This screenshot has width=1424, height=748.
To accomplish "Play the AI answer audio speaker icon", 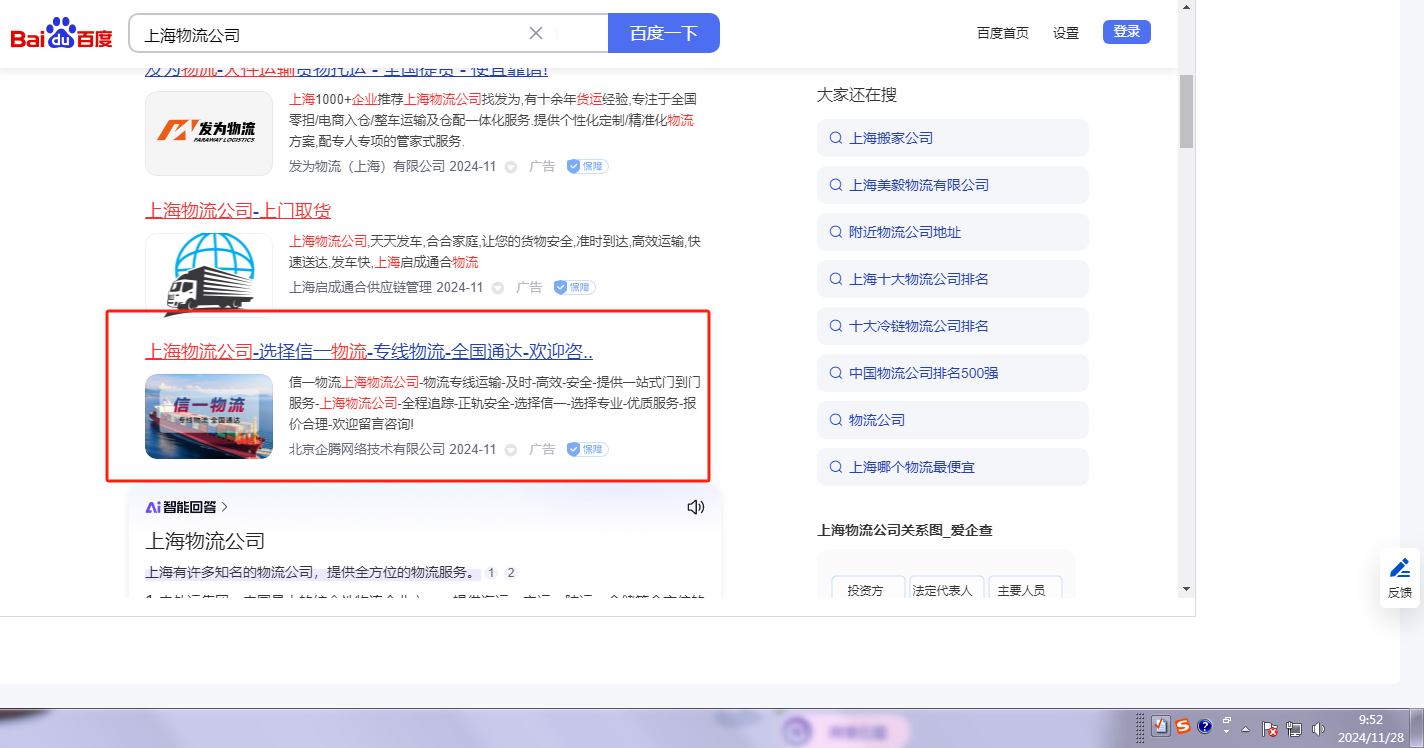I will tap(696, 507).
